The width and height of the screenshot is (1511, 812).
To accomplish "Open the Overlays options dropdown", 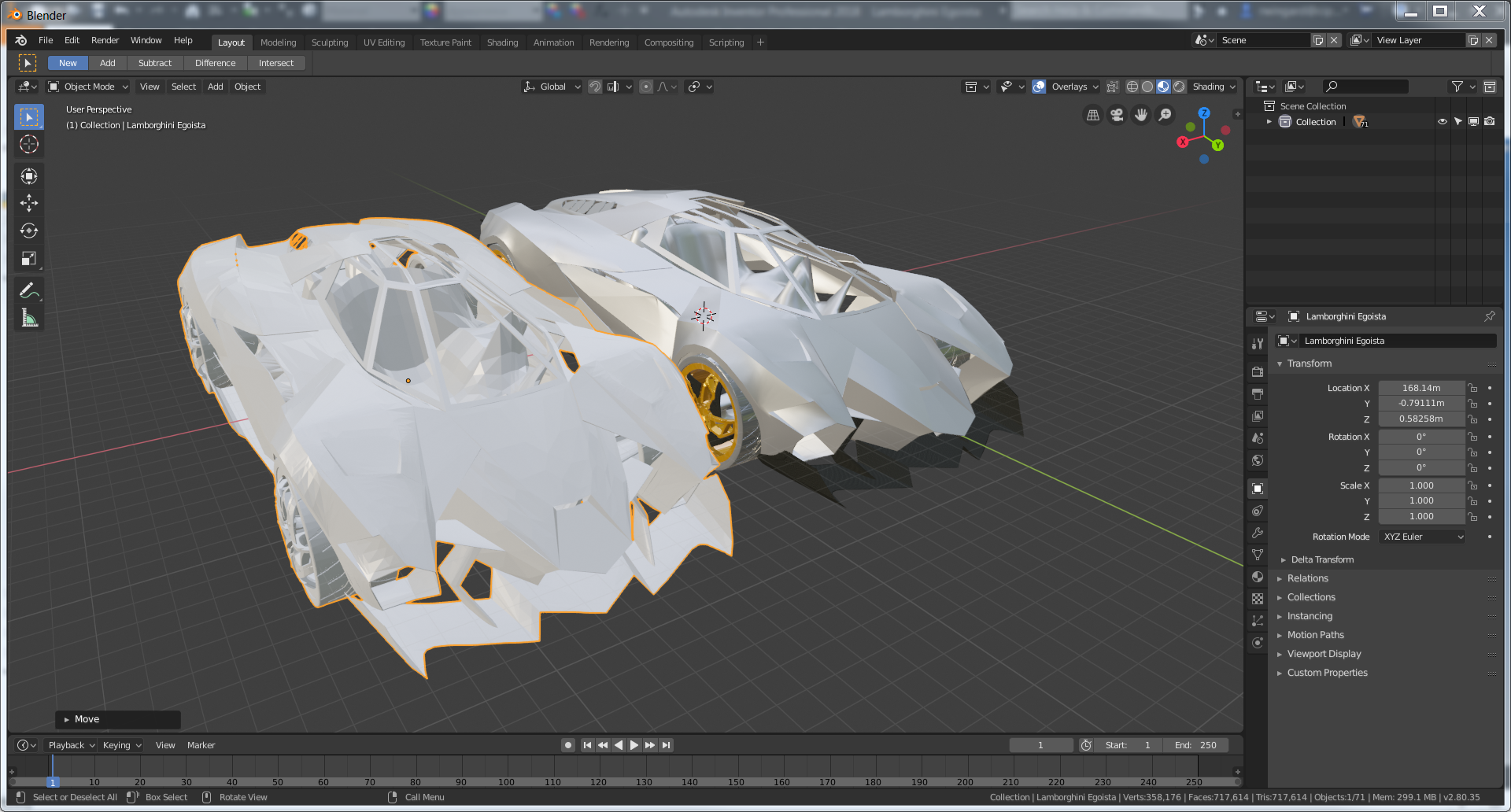I will (x=1073, y=87).
